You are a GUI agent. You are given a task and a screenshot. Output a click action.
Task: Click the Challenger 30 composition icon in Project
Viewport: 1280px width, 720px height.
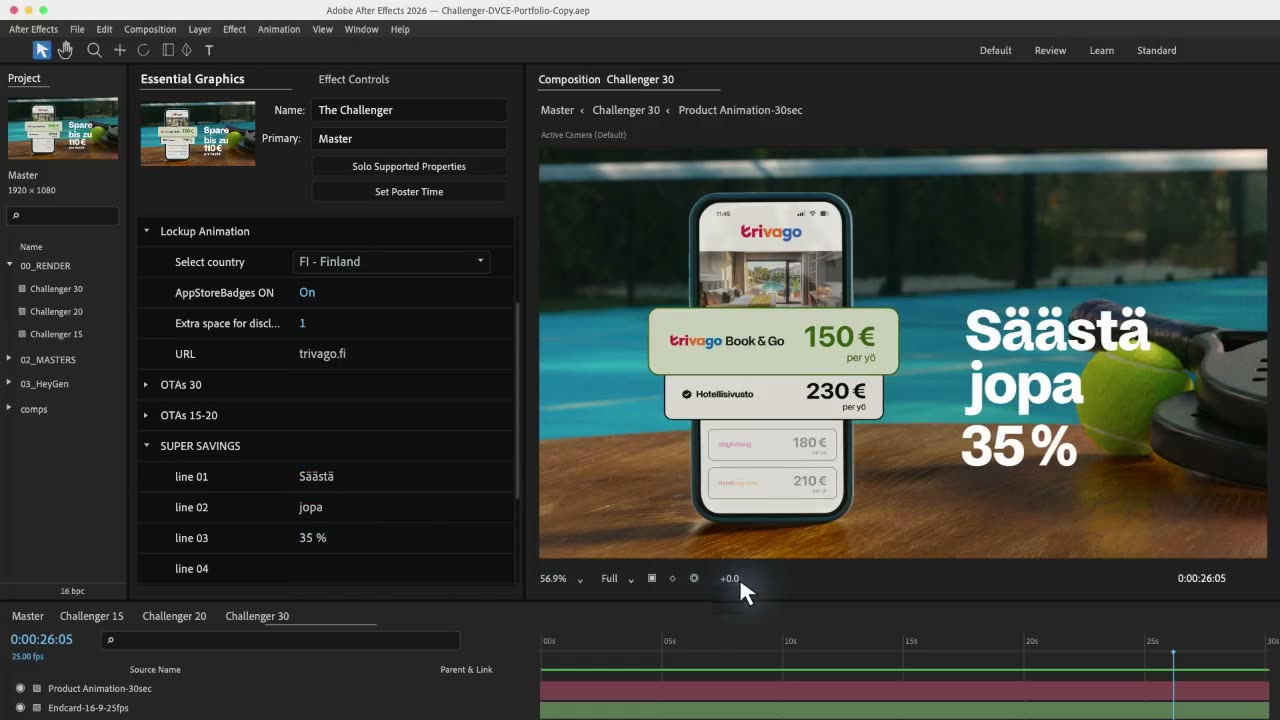[x=22, y=289]
